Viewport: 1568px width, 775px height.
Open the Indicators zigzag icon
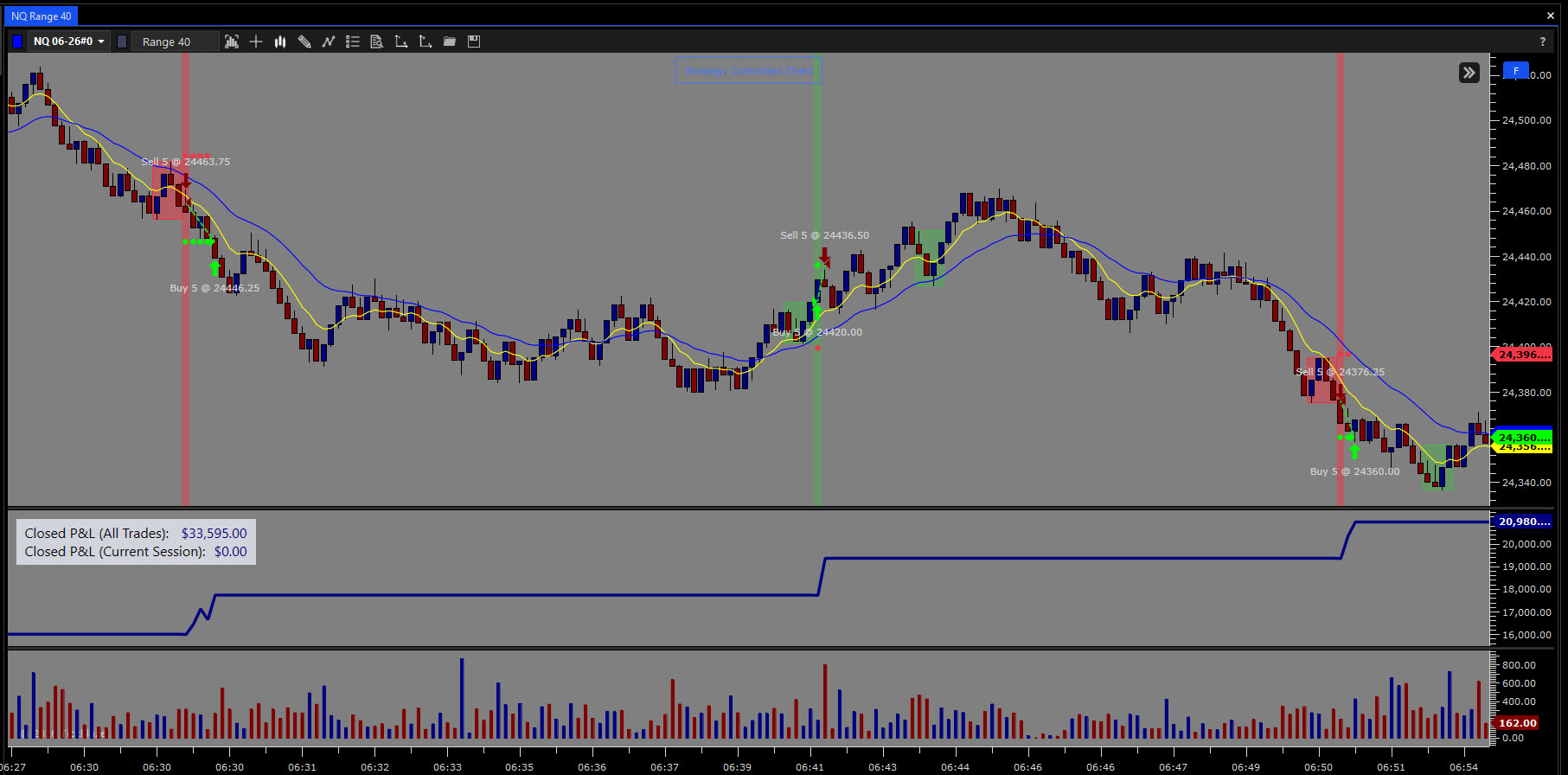point(329,42)
